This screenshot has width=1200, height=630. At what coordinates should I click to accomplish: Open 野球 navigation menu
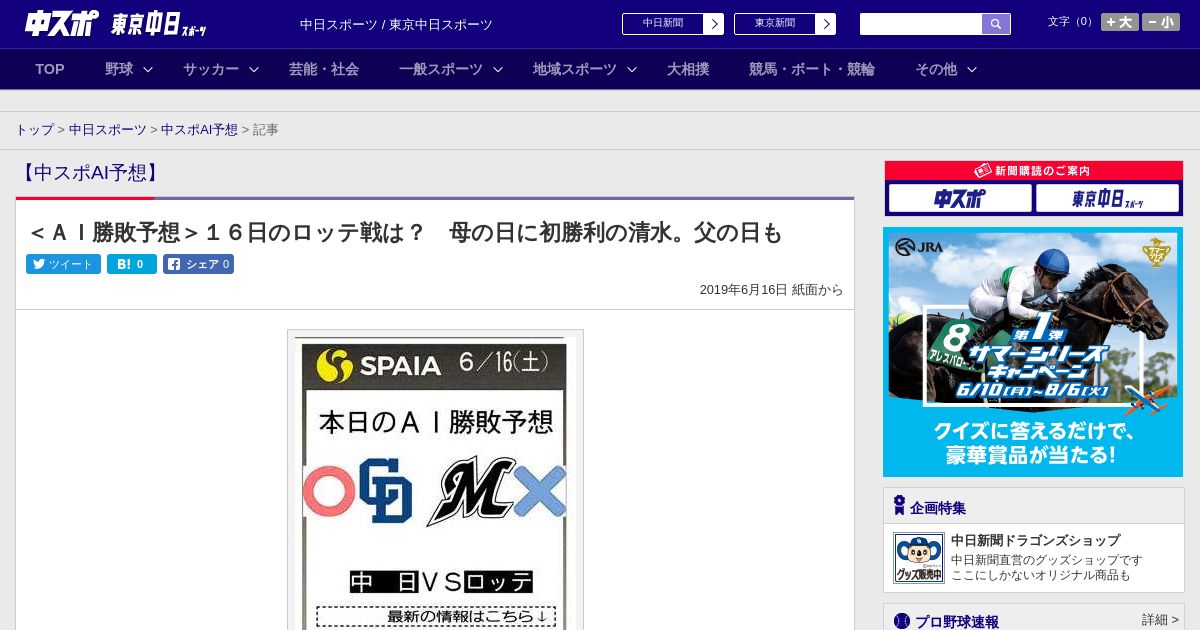119,69
